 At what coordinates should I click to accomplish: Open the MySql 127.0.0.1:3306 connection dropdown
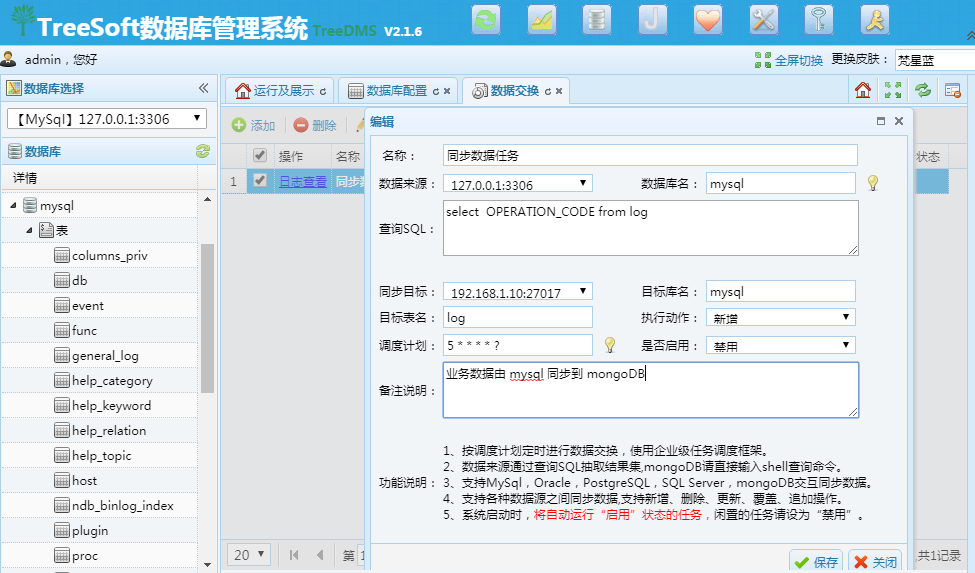(107, 119)
